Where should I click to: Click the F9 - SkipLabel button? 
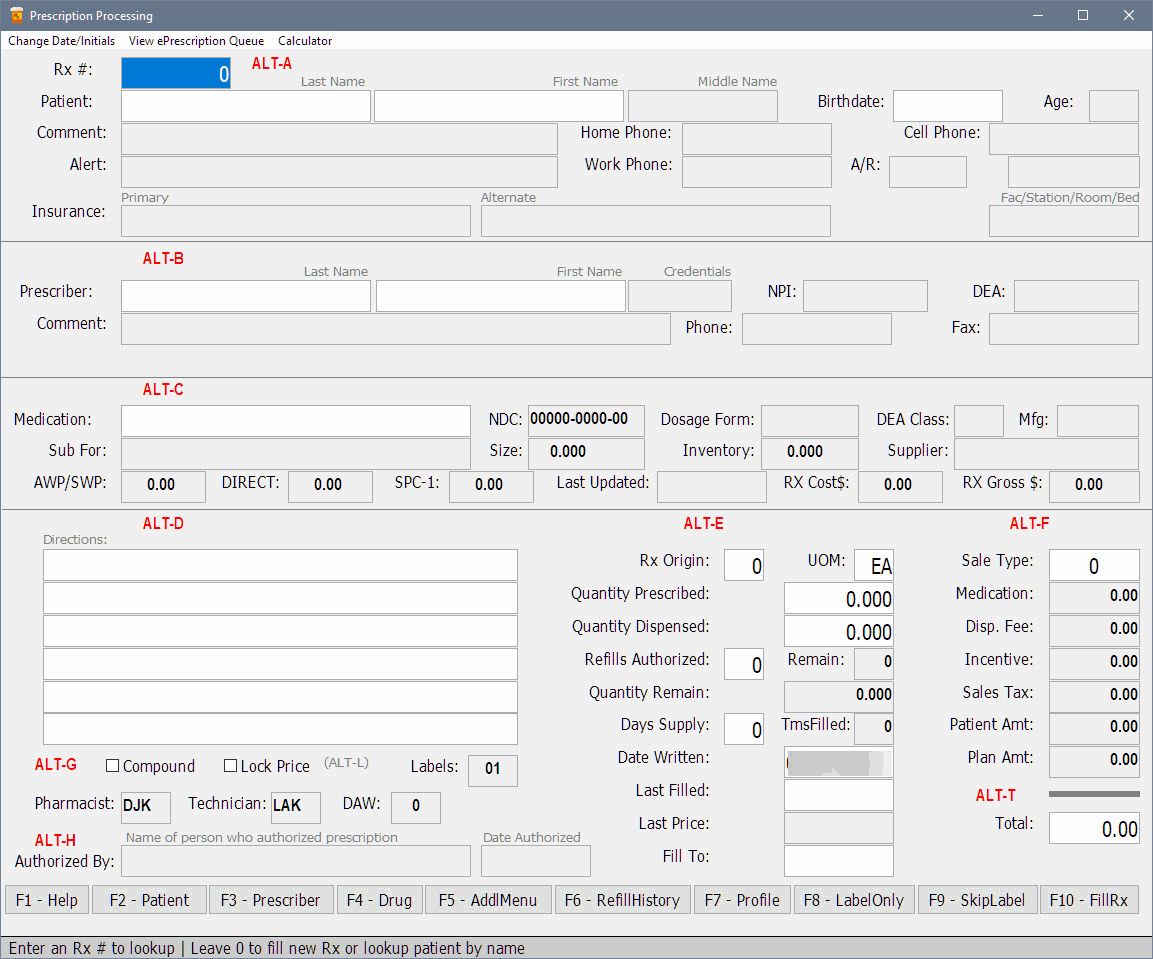click(977, 899)
